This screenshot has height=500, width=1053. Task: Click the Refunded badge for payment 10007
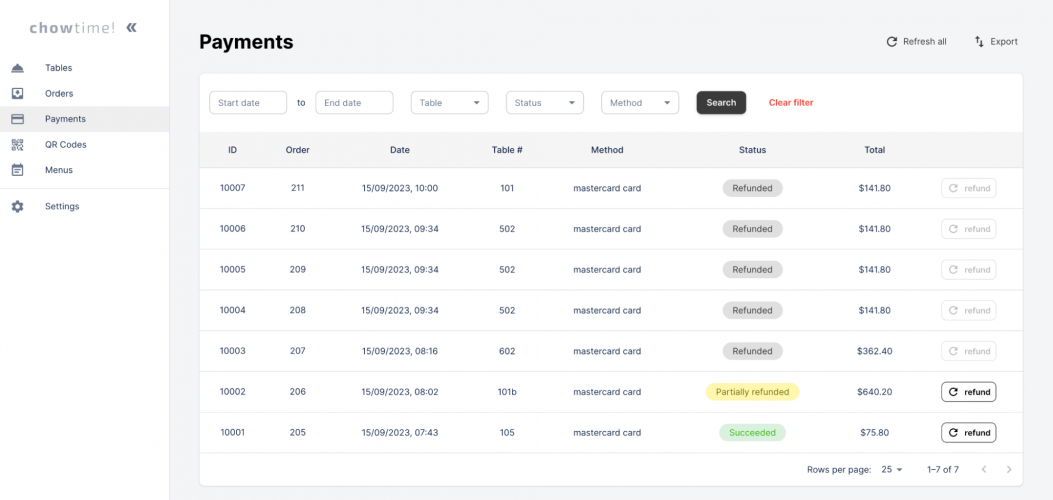(752, 189)
